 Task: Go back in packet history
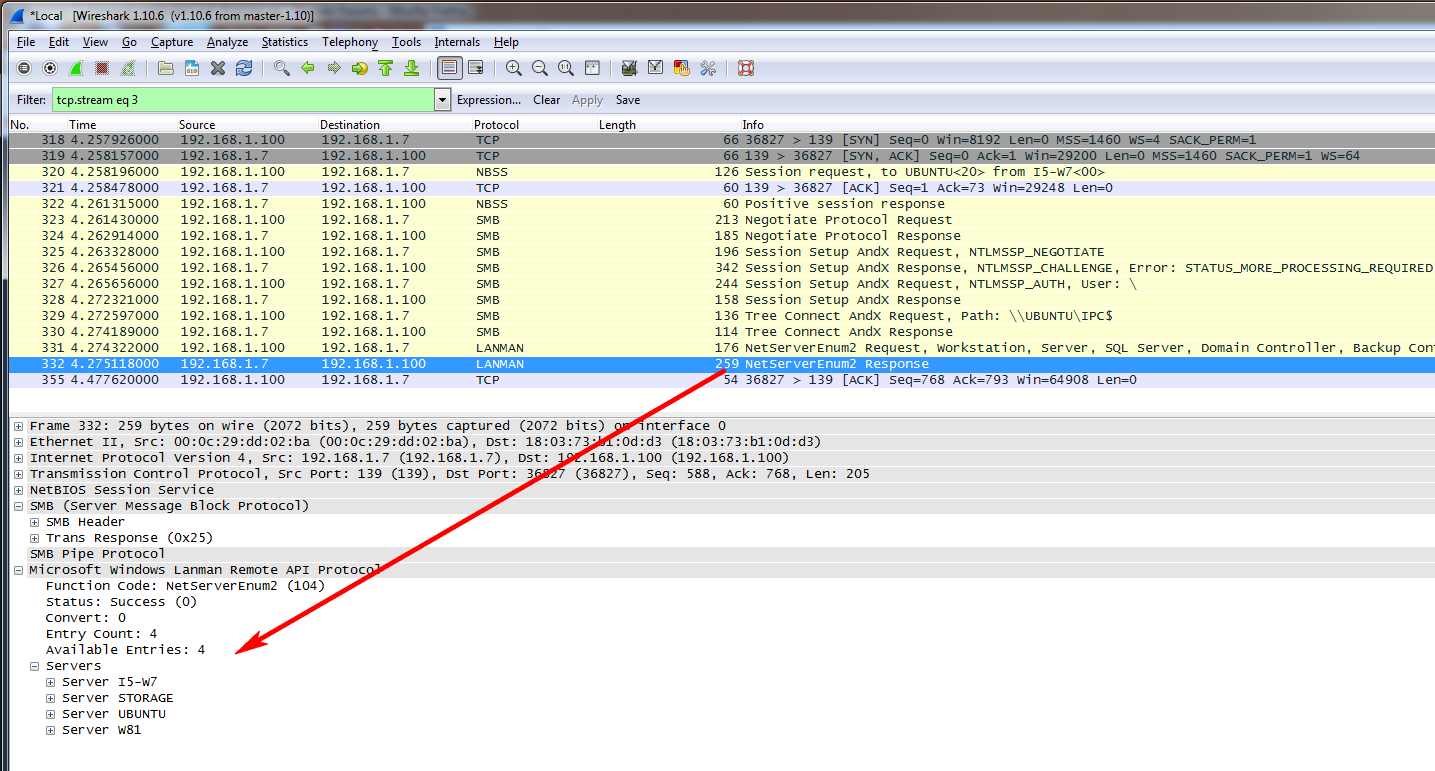[308, 68]
